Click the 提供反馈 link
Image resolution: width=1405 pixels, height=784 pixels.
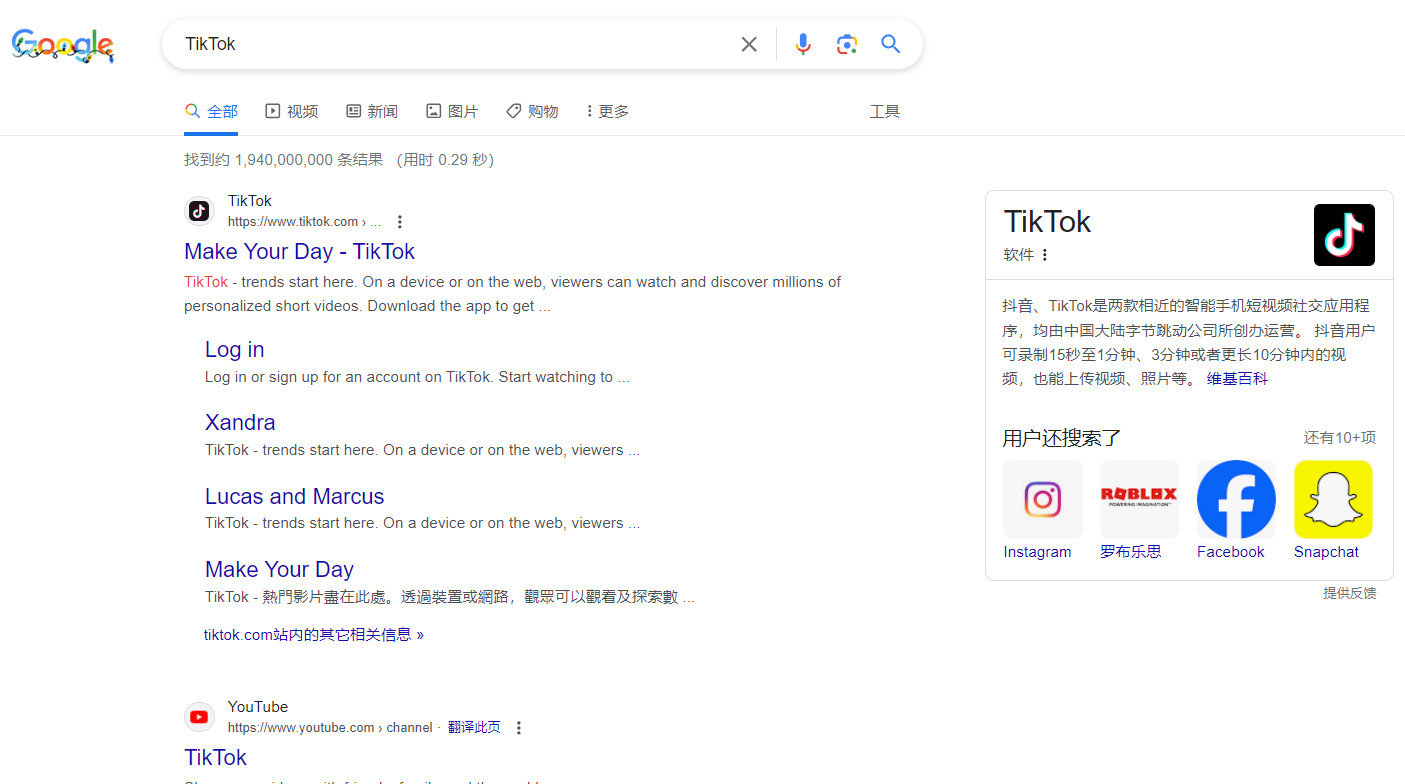pos(1350,593)
